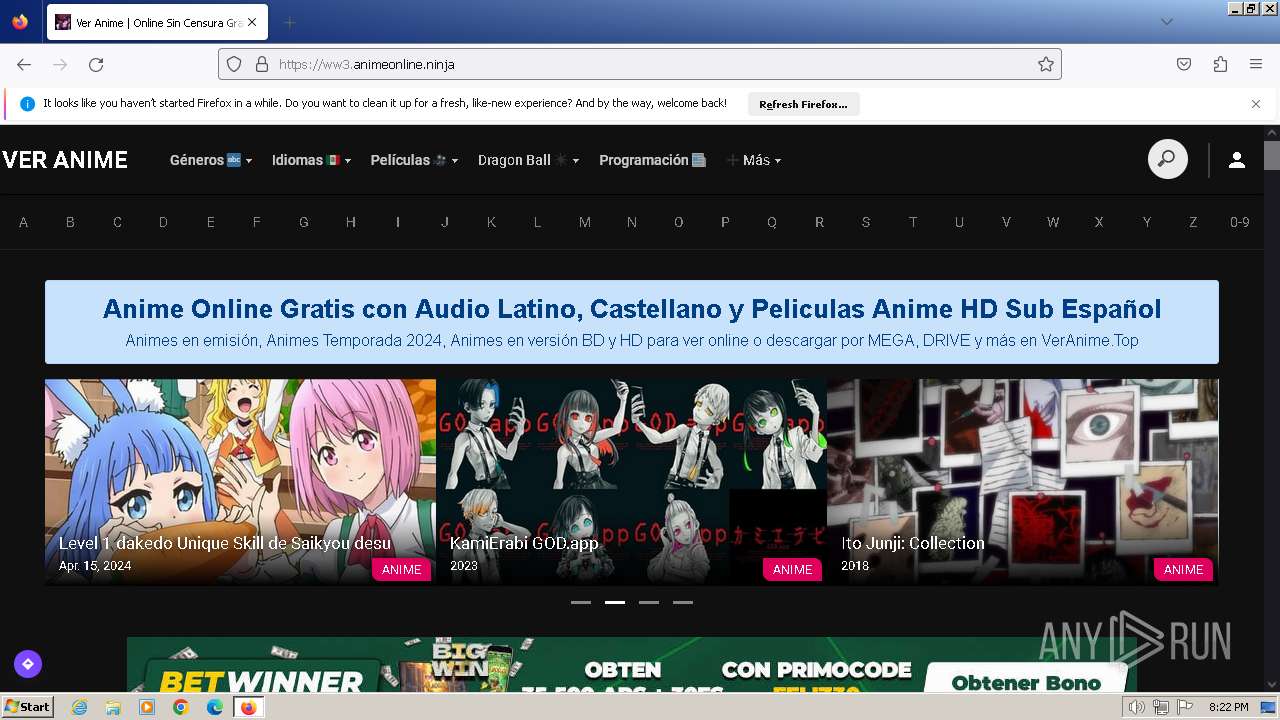List all tabs with the dropdown arrow
The image size is (1280, 720).
coord(1166,22)
